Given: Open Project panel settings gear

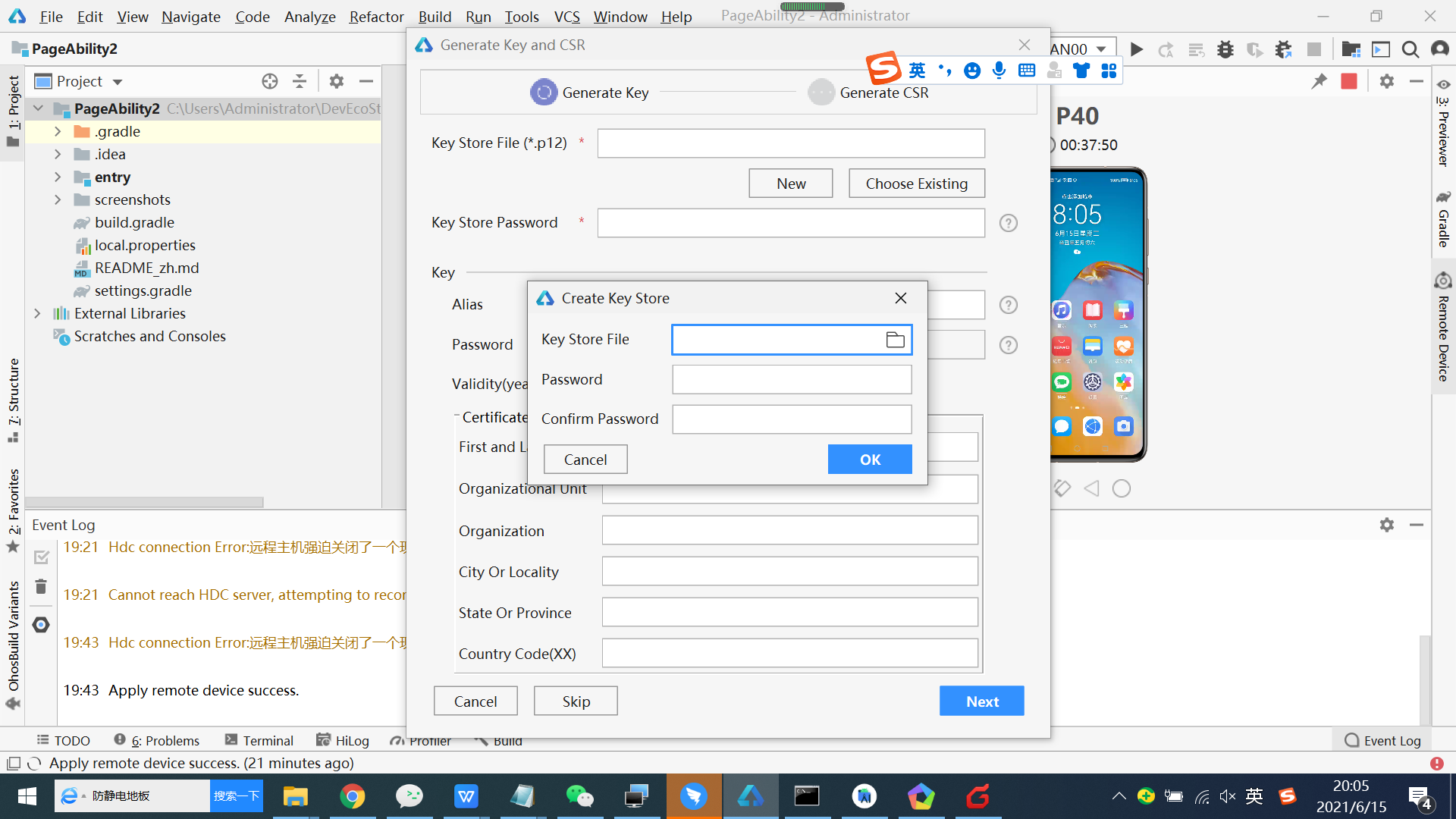Looking at the screenshot, I should 336,81.
